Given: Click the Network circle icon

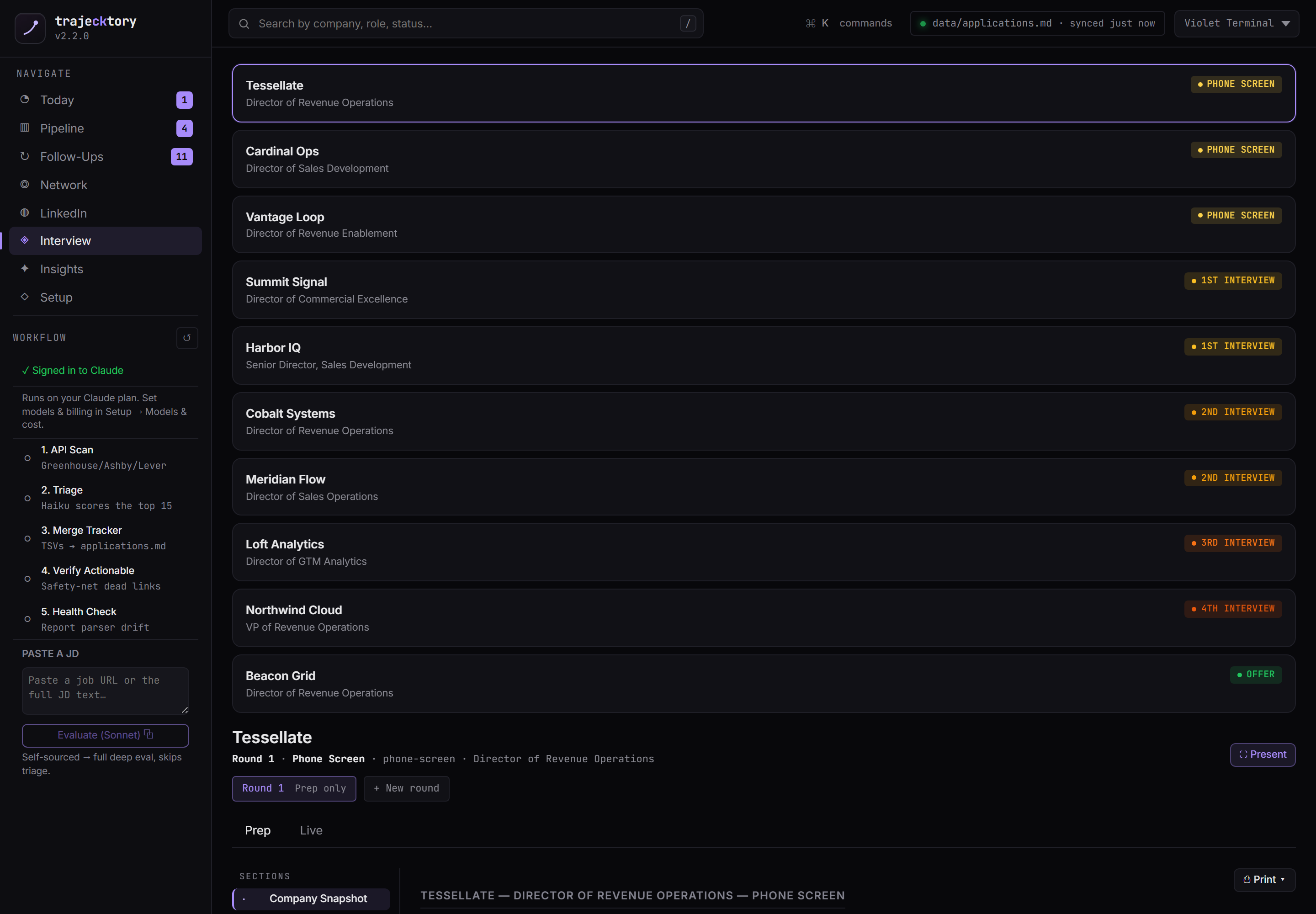Looking at the screenshot, I should click(x=25, y=185).
